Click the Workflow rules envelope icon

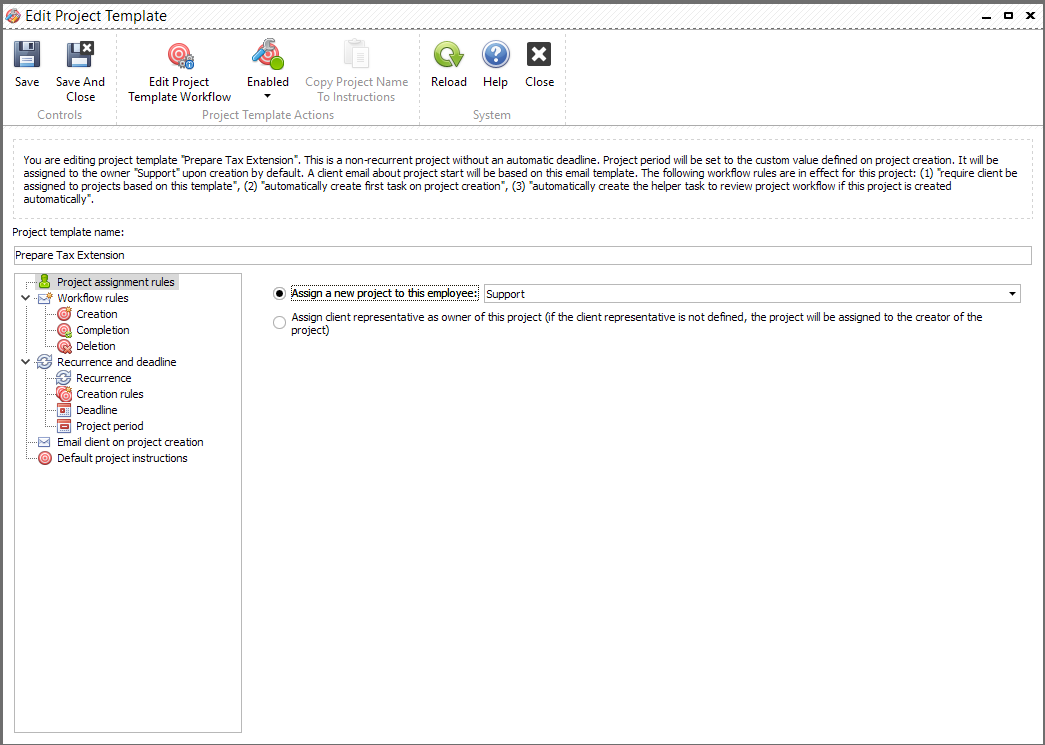45,298
